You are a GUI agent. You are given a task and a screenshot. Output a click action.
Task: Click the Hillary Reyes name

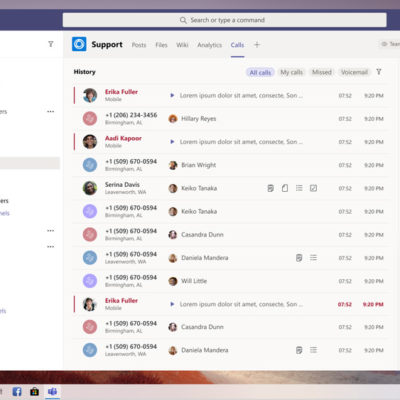tap(199, 119)
